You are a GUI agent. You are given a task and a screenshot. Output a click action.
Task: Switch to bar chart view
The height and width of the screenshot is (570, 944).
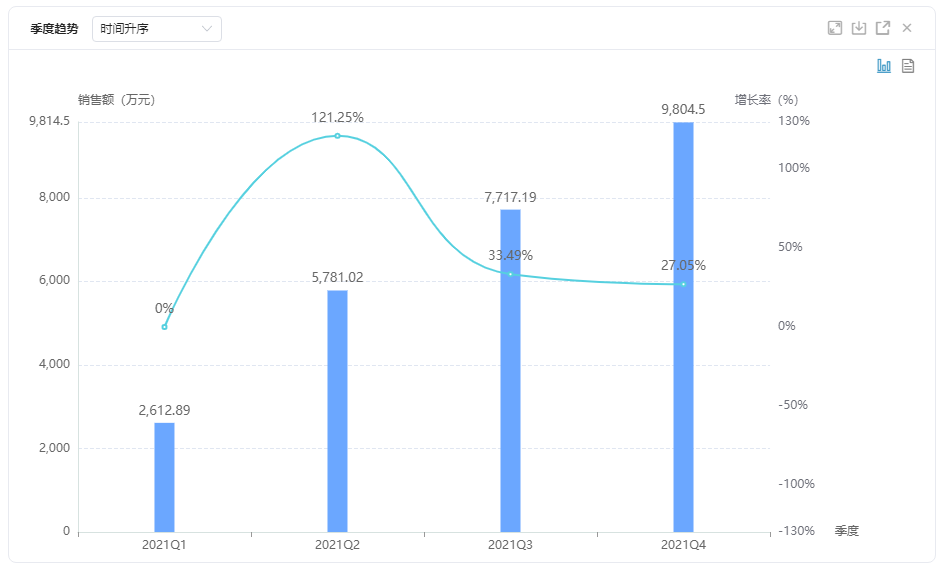884,66
